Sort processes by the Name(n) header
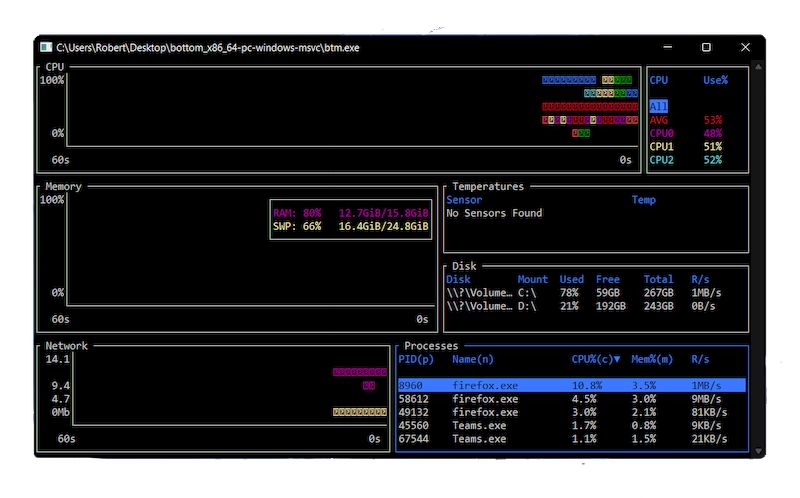 coord(473,359)
